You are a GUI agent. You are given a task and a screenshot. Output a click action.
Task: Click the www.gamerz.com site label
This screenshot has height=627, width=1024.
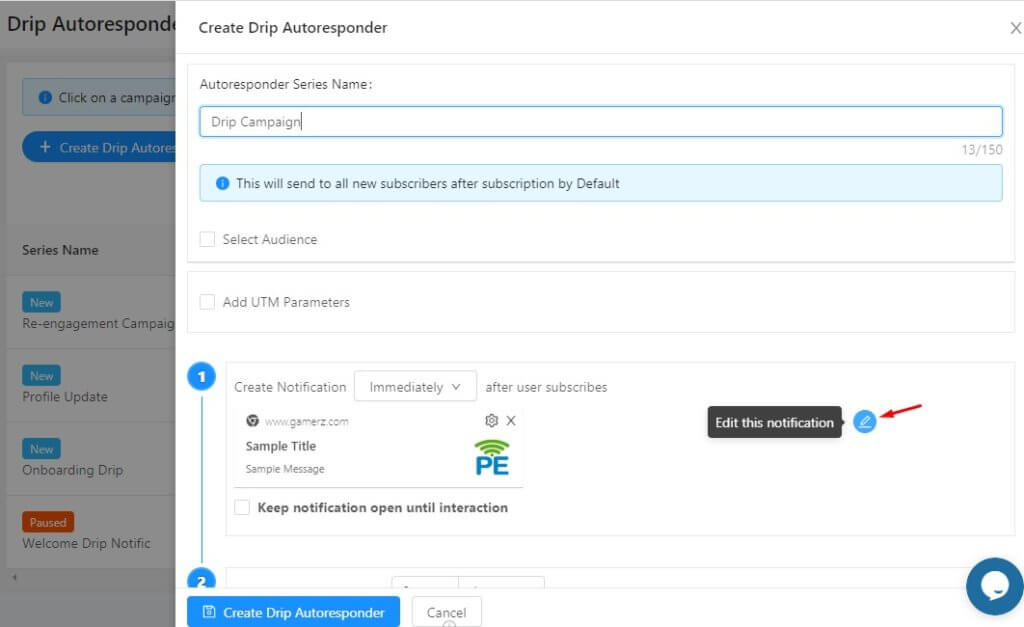306,422
